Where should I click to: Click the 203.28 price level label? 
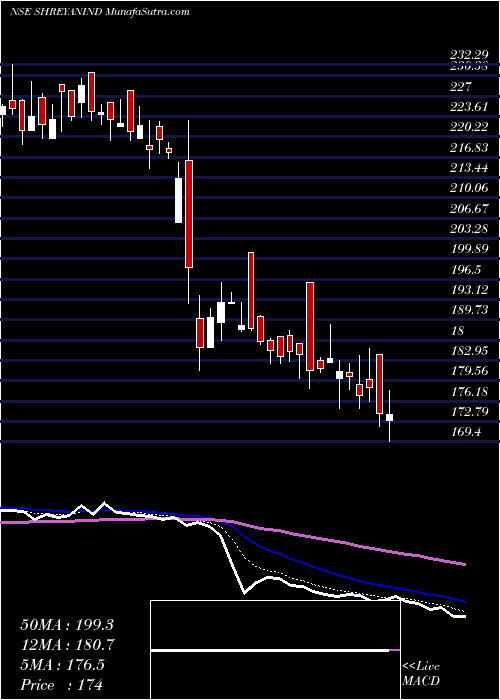(x=469, y=229)
